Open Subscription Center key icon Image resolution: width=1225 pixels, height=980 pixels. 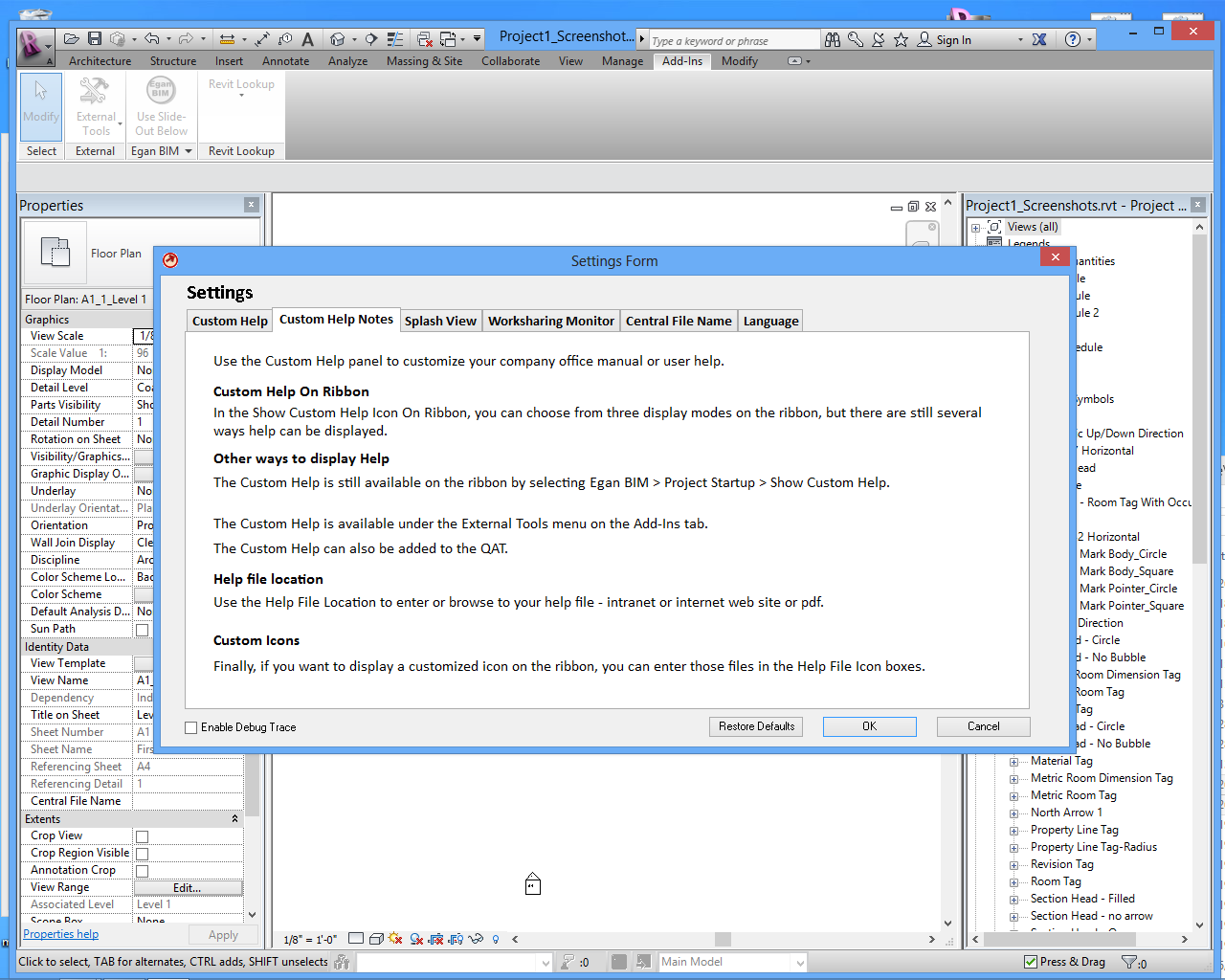coord(856,39)
